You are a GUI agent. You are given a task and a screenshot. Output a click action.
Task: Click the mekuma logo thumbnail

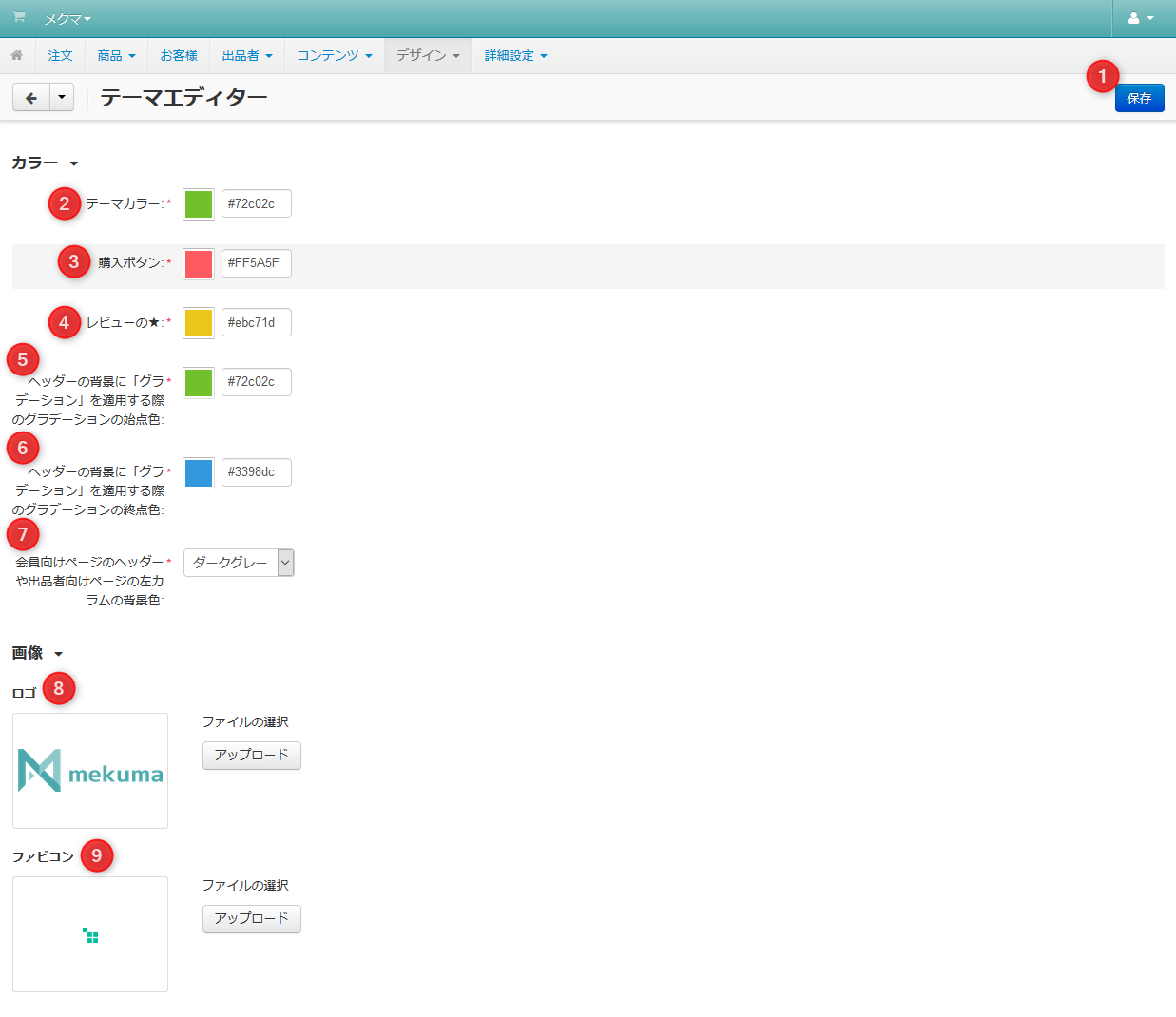[x=90, y=771]
